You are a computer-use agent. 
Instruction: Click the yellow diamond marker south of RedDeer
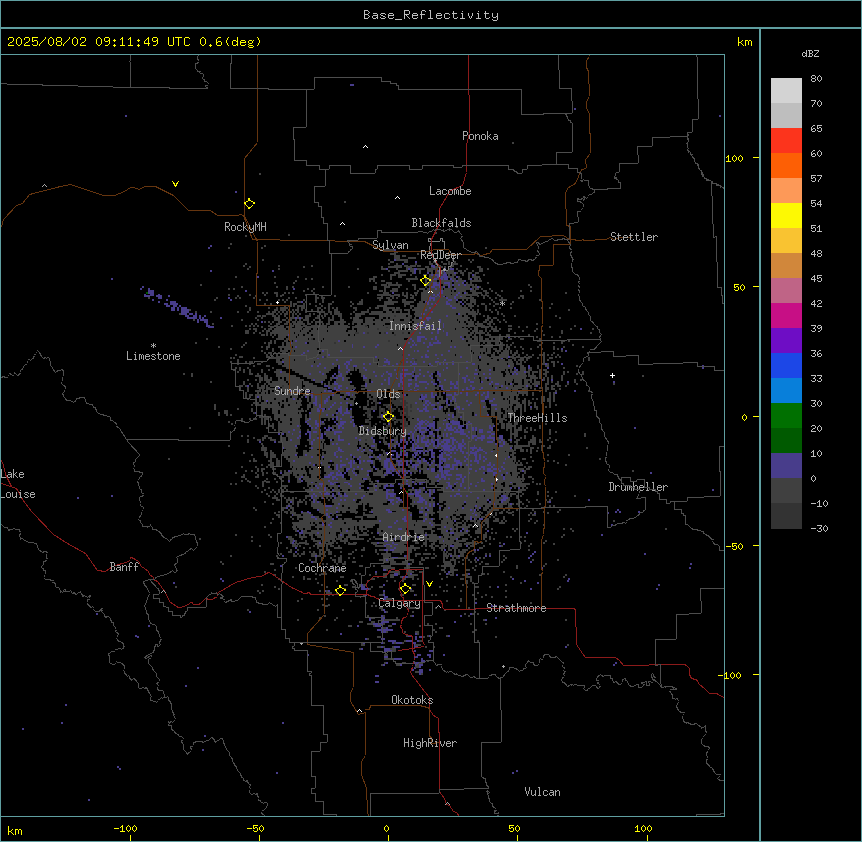(x=426, y=281)
